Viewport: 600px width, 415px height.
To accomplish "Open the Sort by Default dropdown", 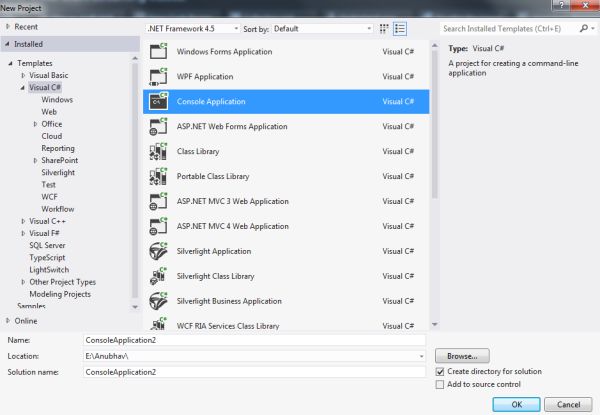I will (x=322, y=29).
